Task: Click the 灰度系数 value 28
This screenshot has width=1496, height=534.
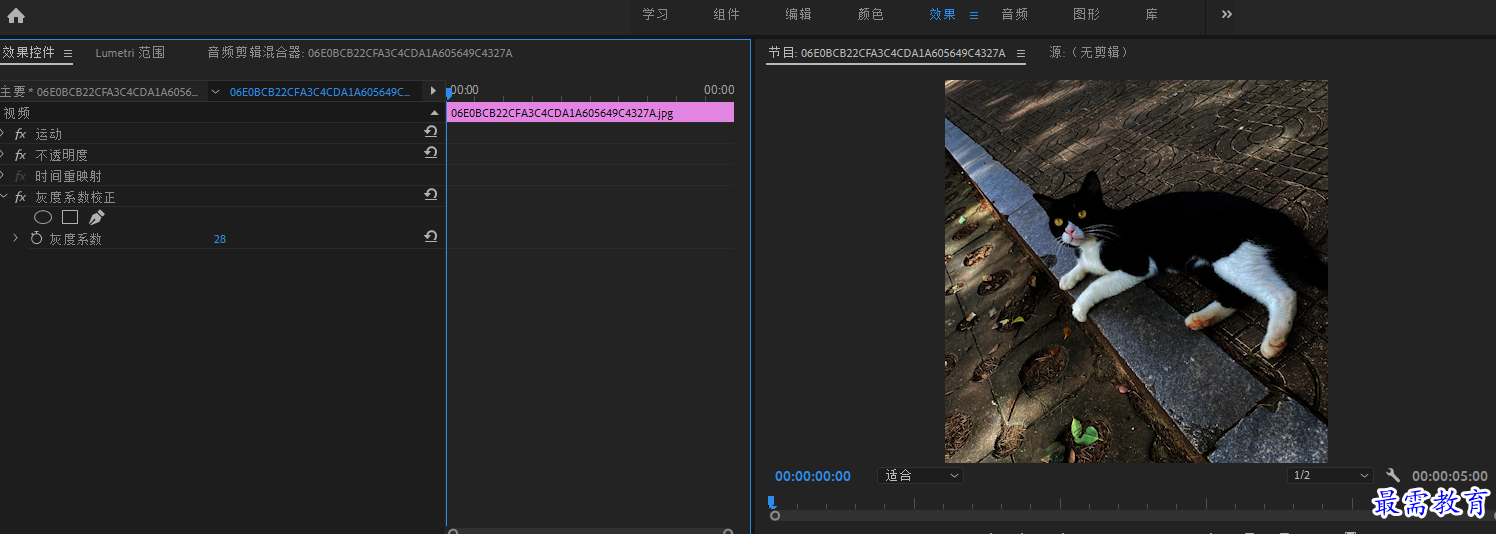Action: click(x=220, y=239)
